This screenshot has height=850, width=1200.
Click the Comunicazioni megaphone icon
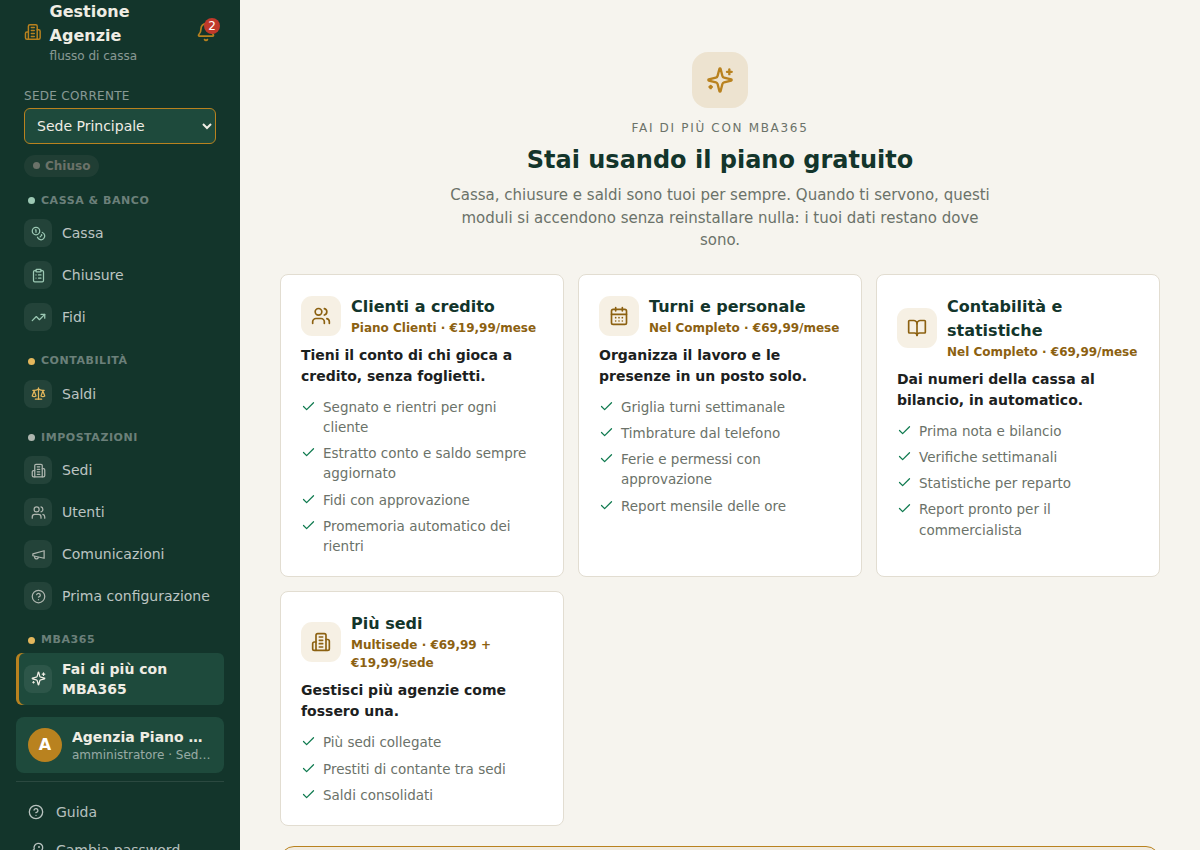pyautogui.click(x=38, y=554)
